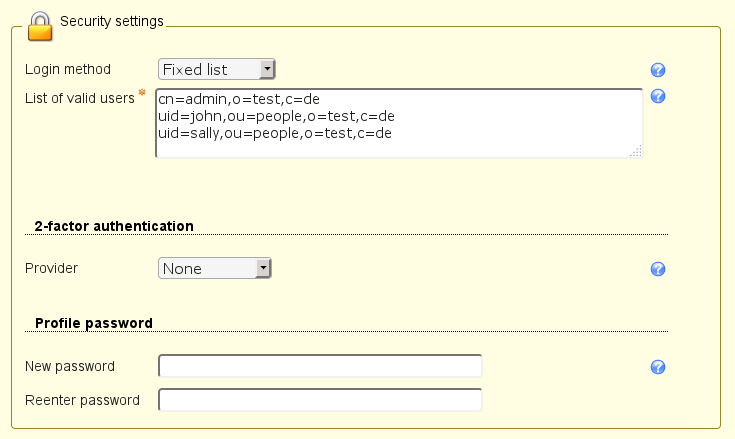Click the orange required asterisk
The width and height of the screenshot is (735, 439).
pyautogui.click(x=142, y=94)
